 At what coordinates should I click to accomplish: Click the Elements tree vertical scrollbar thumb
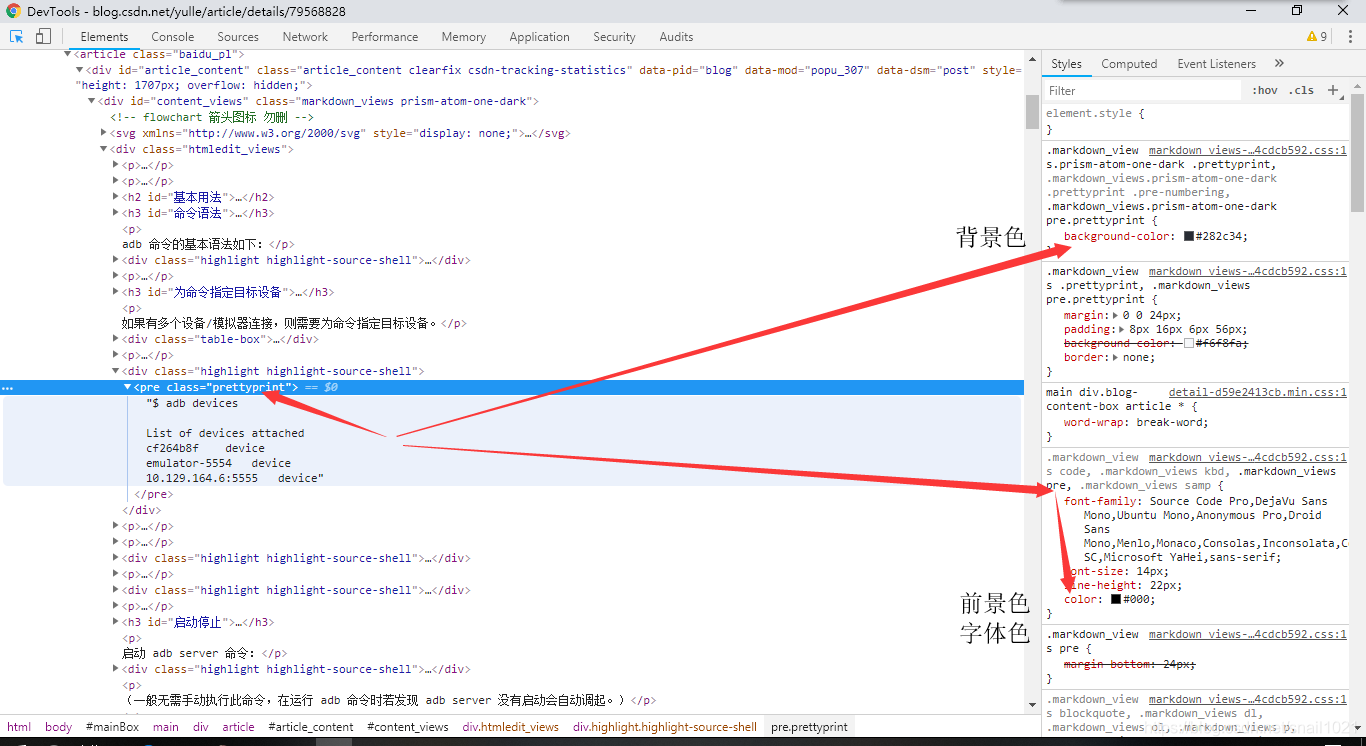[1032, 112]
